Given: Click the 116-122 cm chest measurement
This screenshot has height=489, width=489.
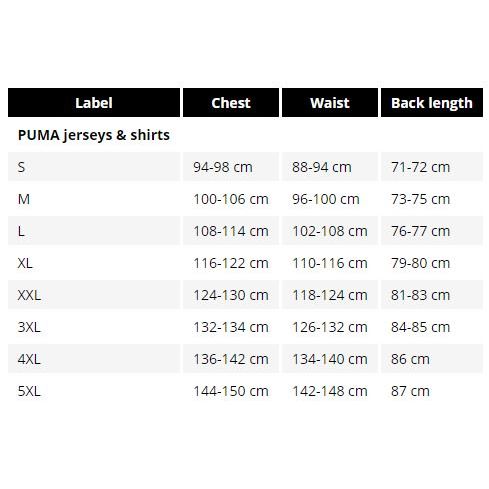Looking at the screenshot, I should pyautogui.click(x=231, y=263).
